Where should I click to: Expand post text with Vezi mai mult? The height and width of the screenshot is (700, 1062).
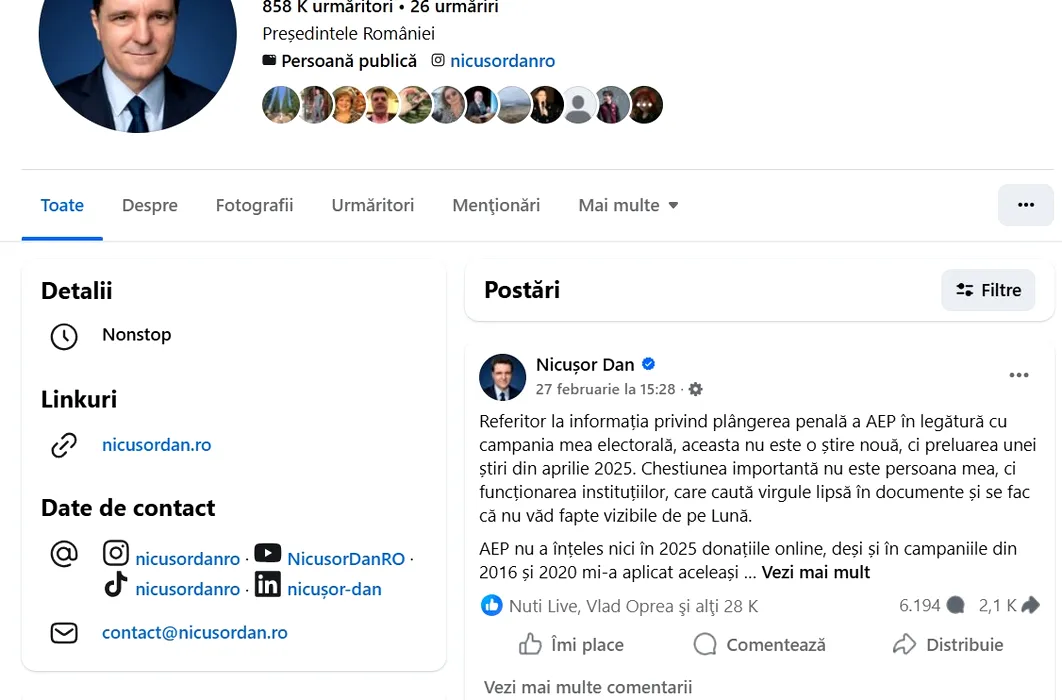[x=815, y=573]
